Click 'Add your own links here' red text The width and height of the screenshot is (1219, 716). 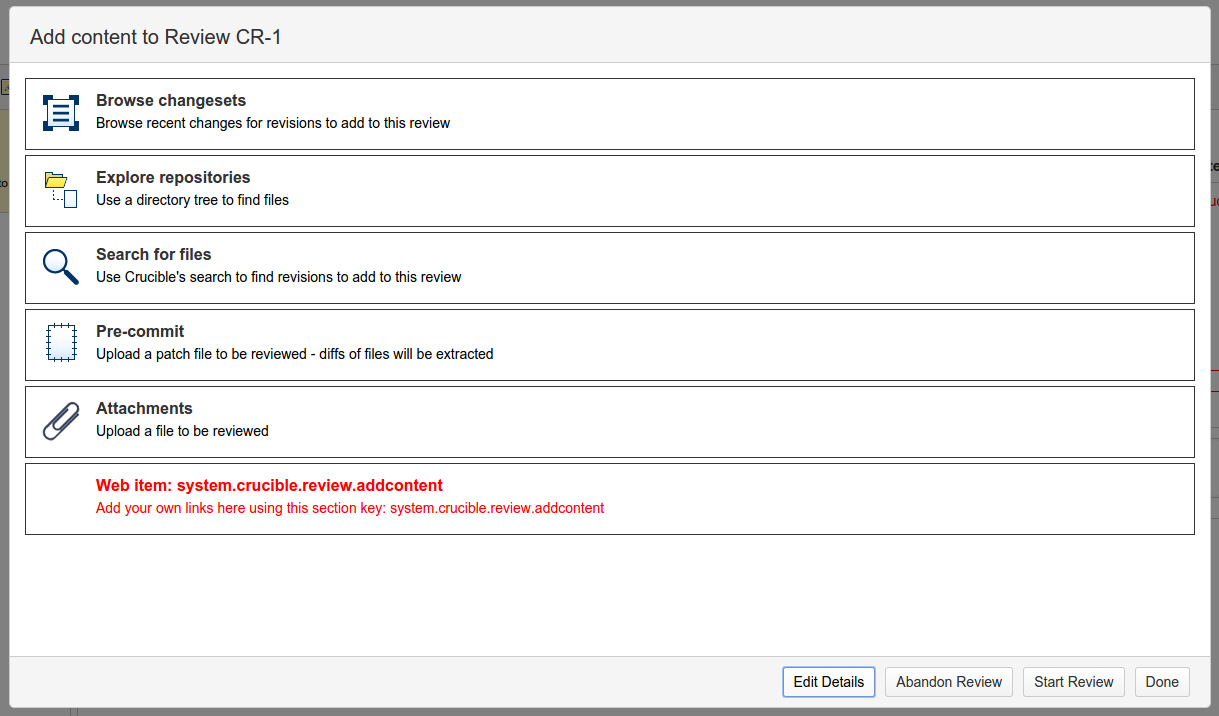350,508
